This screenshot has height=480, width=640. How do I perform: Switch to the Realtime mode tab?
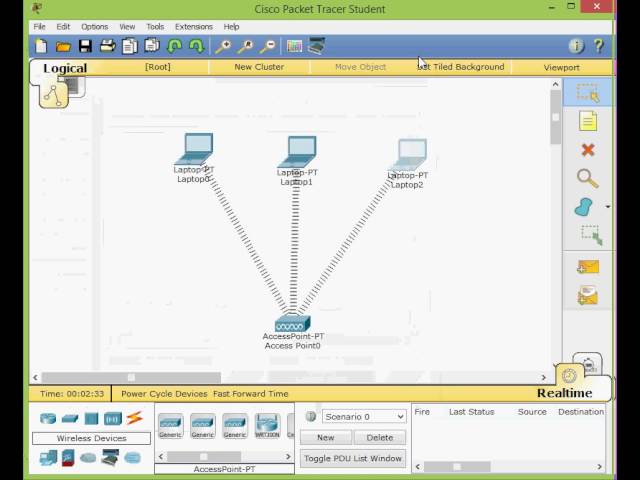(564, 393)
